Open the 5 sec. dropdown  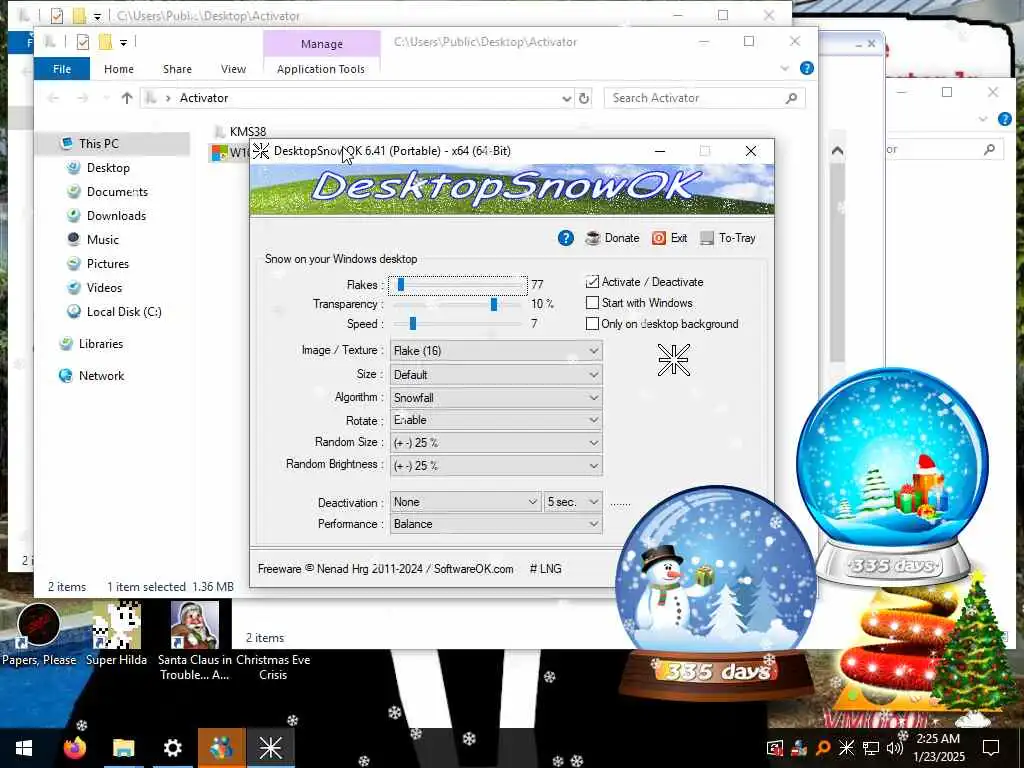pos(573,502)
